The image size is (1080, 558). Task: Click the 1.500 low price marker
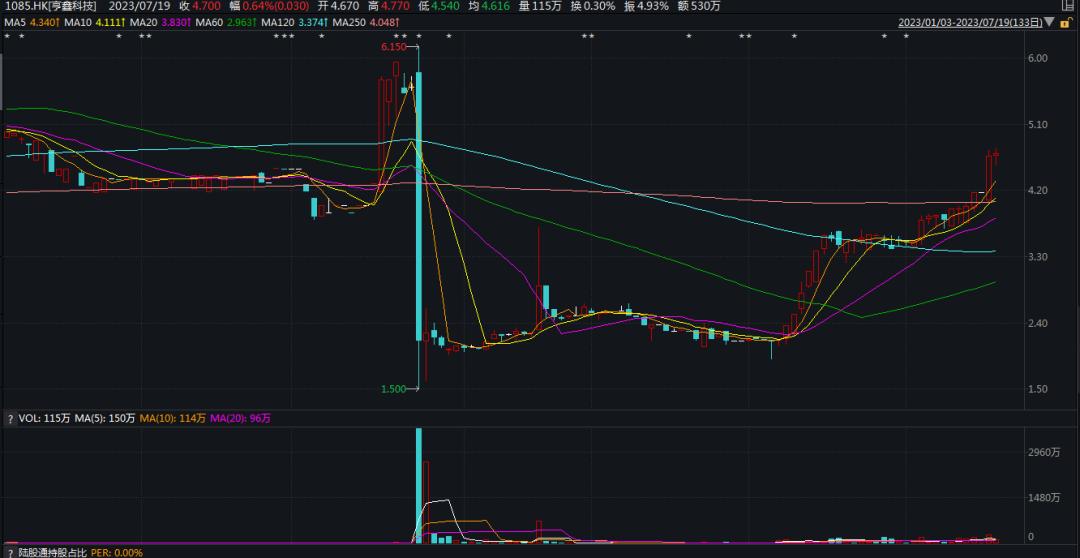coord(393,389)
